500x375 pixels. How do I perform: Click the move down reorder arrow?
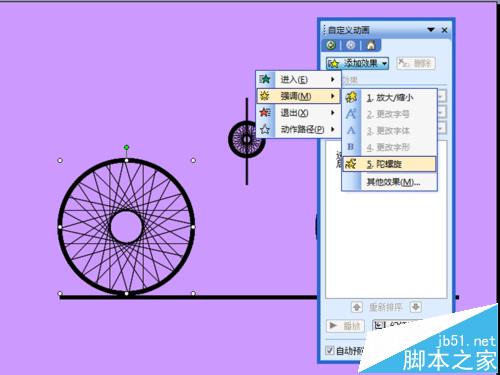416,307
